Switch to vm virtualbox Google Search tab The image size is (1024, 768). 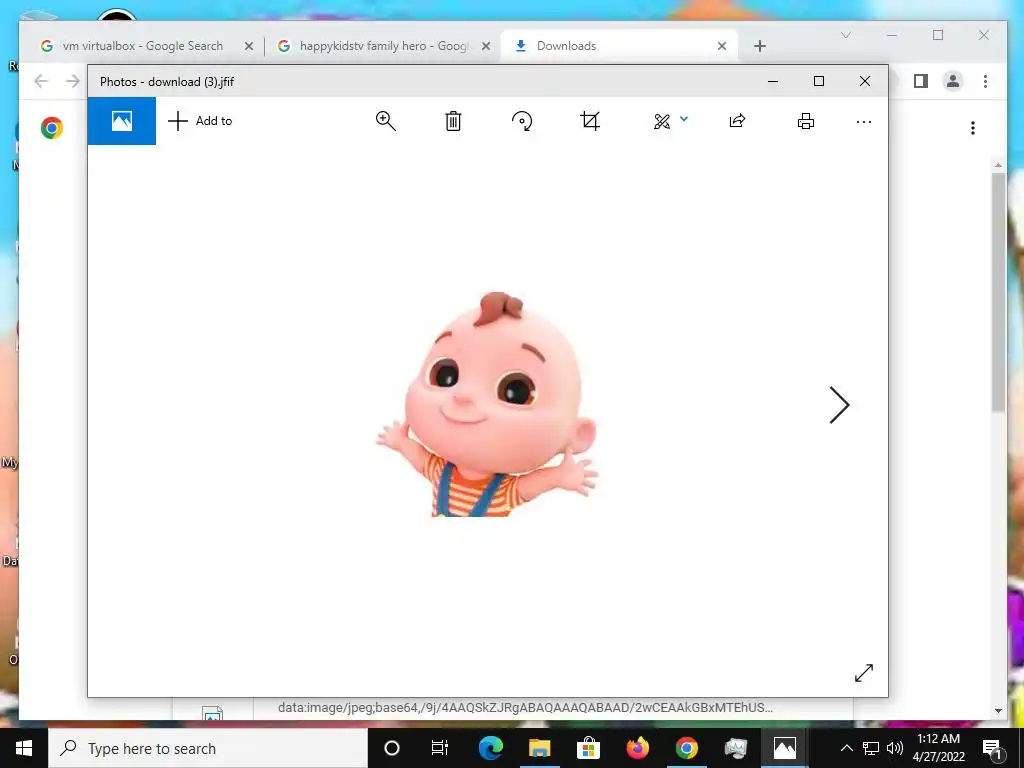click(x=142, y=46)
